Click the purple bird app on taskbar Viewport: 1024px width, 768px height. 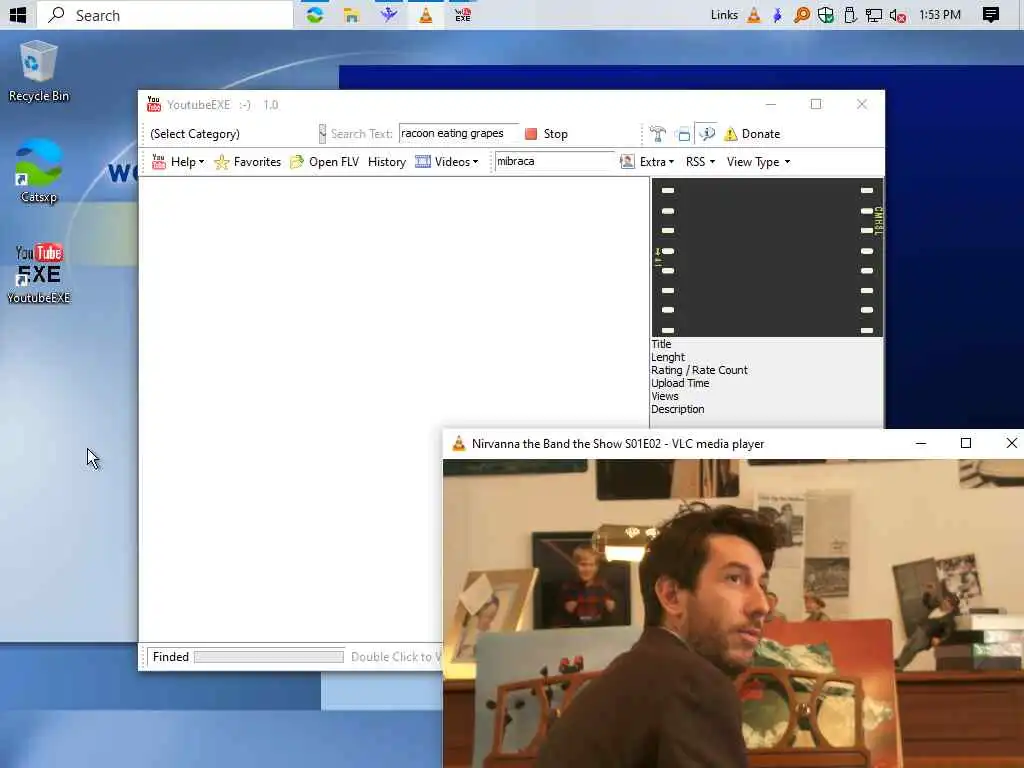(x=389, y=14)
